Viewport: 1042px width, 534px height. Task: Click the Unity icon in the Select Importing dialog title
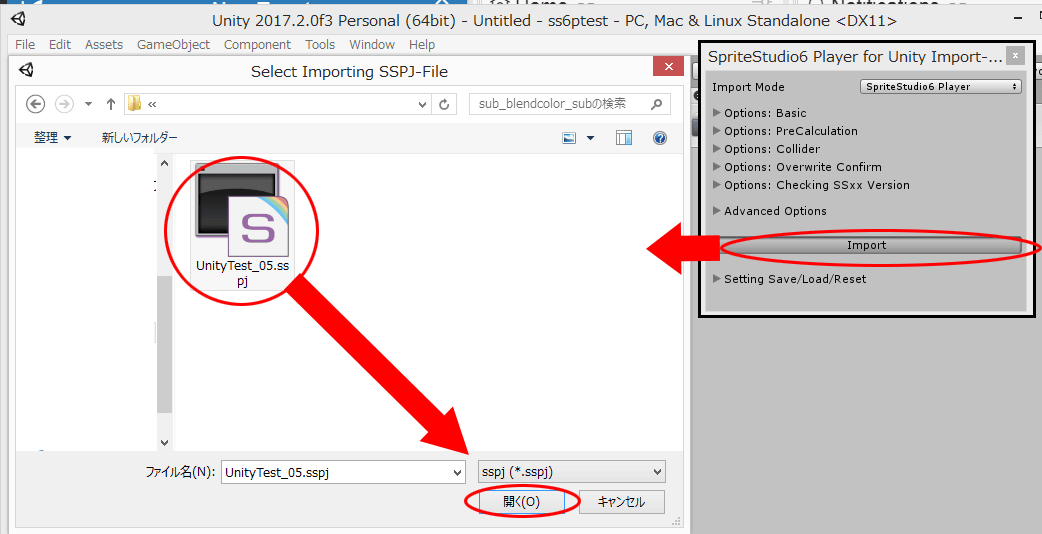(x=26, y=70)
